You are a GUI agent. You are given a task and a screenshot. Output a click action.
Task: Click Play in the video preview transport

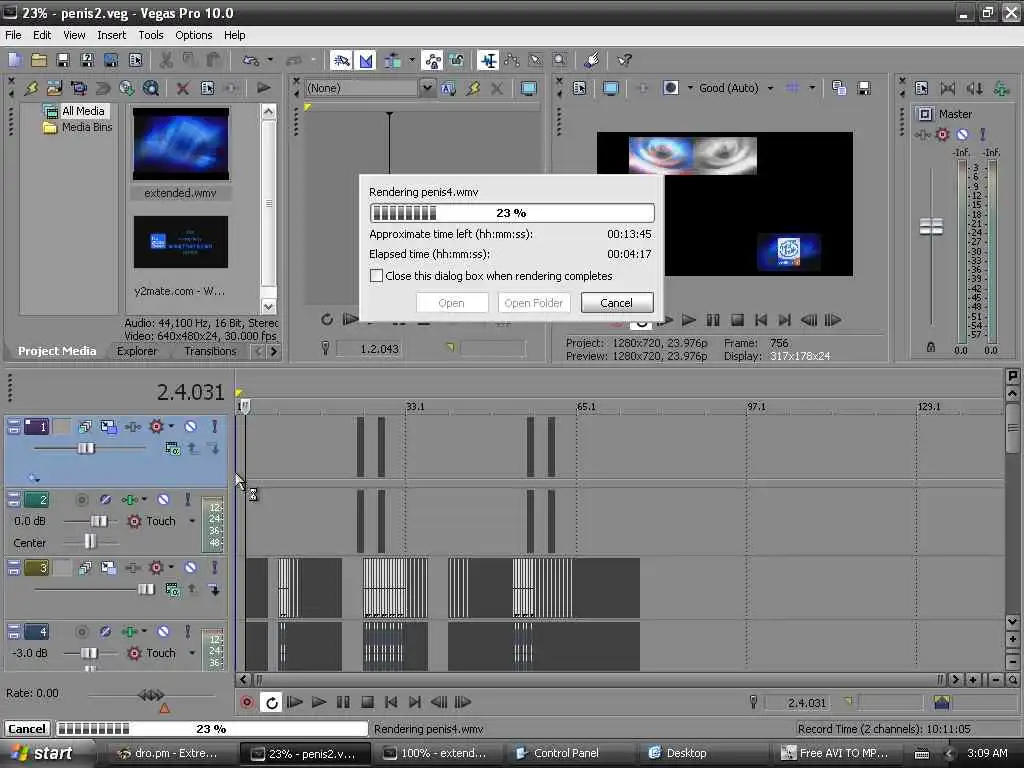pos(688,320)
